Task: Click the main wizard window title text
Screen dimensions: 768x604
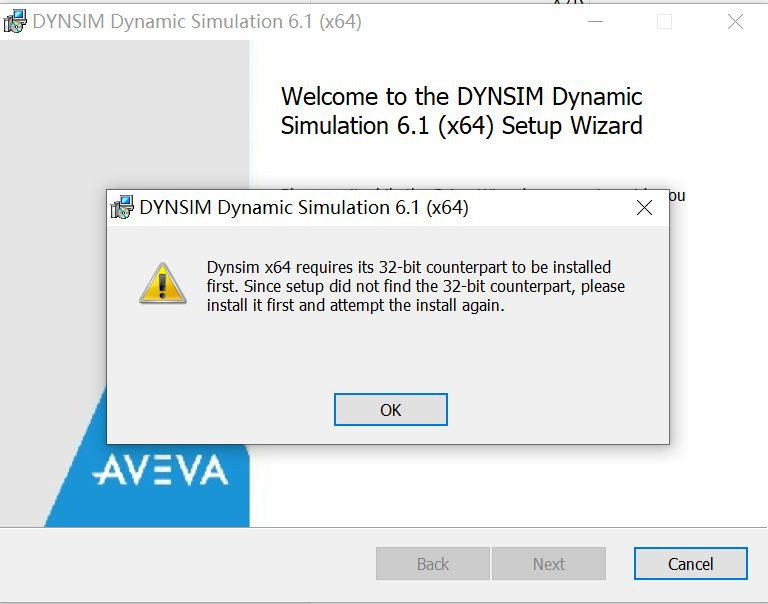Action: (x=197, y=21)
